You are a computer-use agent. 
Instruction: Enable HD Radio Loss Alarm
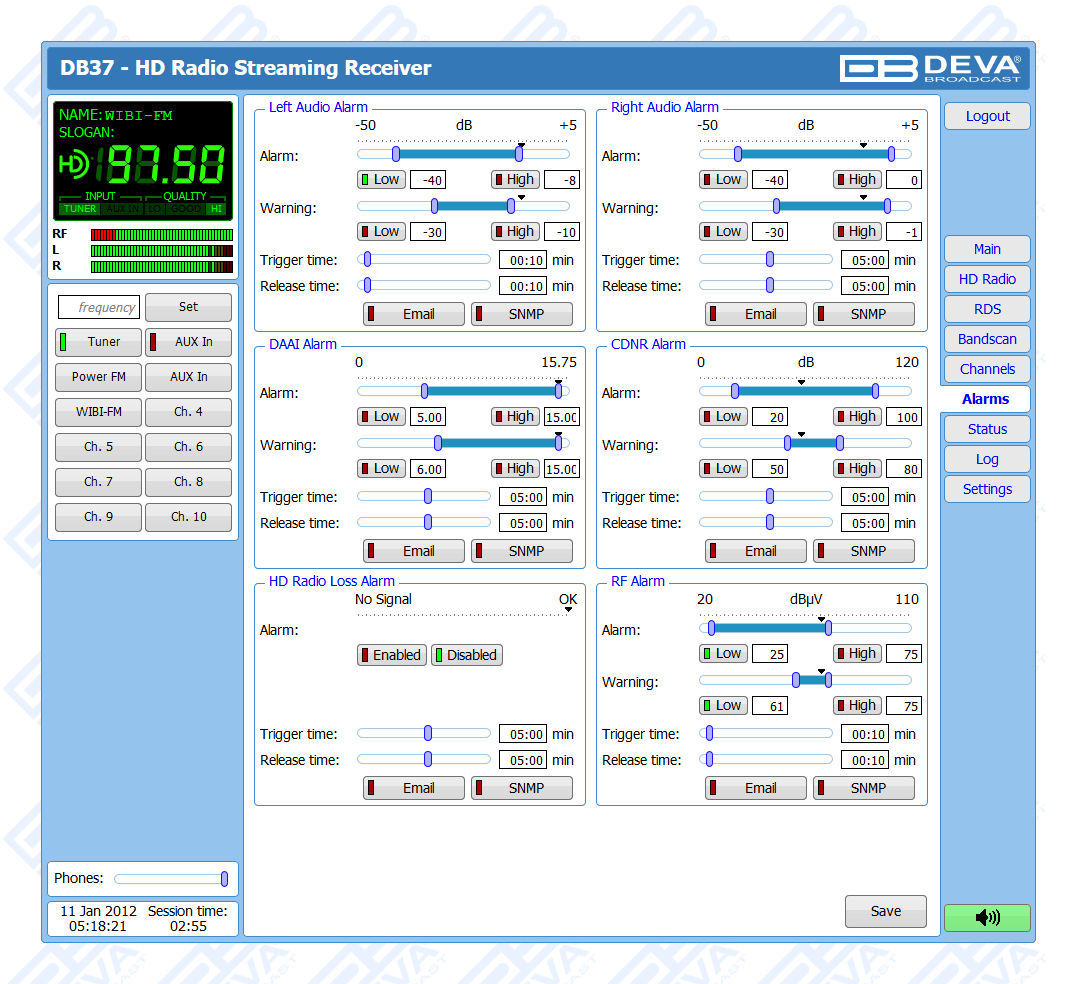point(391,655)
